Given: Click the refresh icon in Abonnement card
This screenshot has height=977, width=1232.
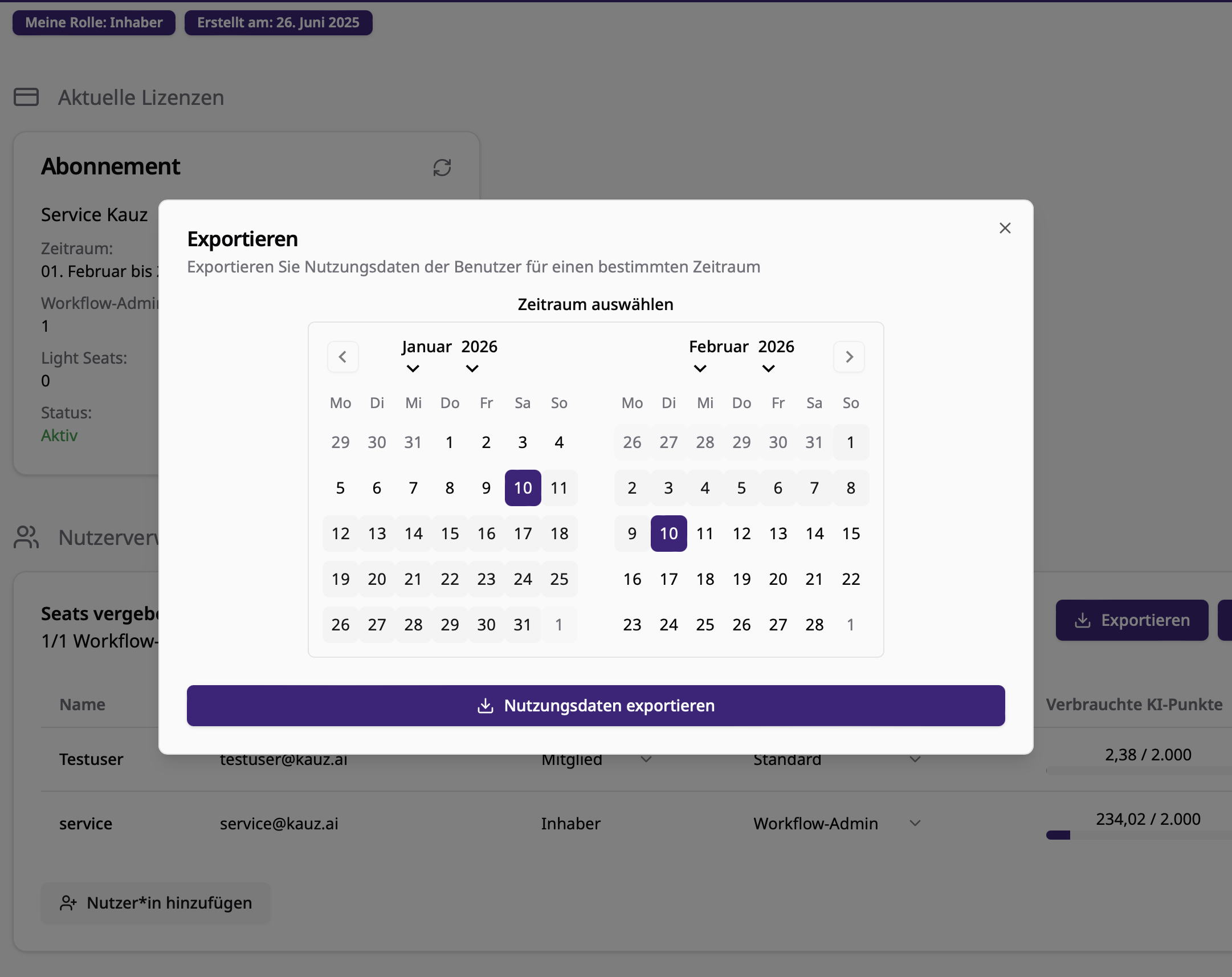Looking at the screenshot, I should pyautogui.click(x=442, y=168).
